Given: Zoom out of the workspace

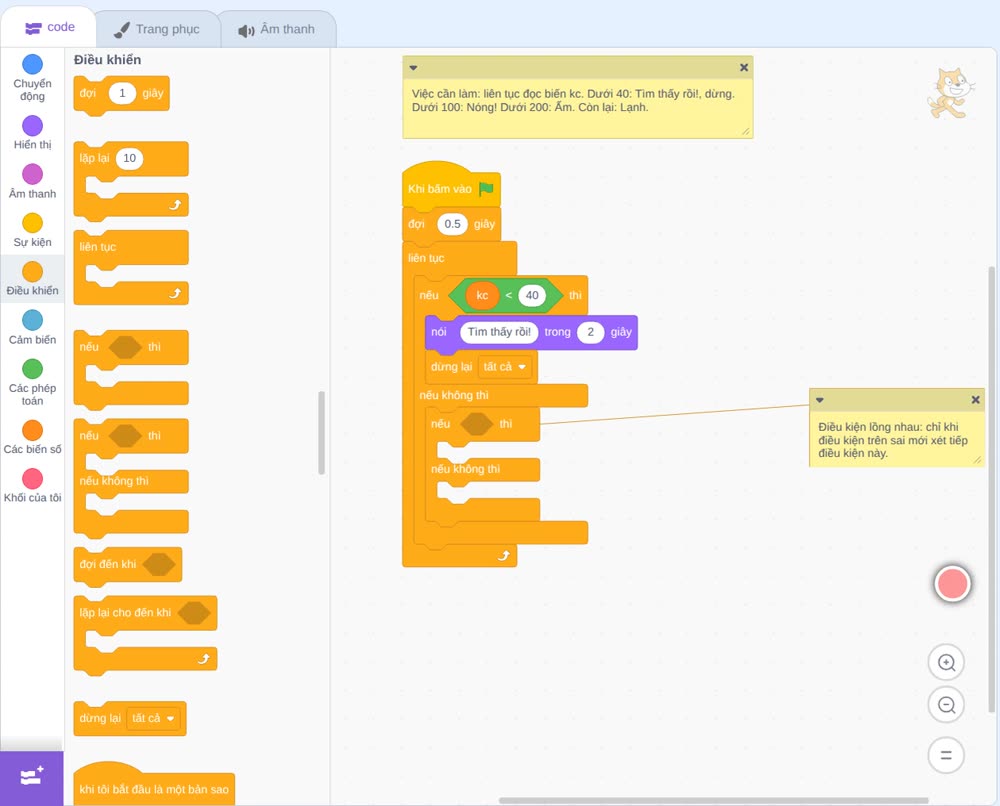Looking at the screenshot, I should (946, 705).
